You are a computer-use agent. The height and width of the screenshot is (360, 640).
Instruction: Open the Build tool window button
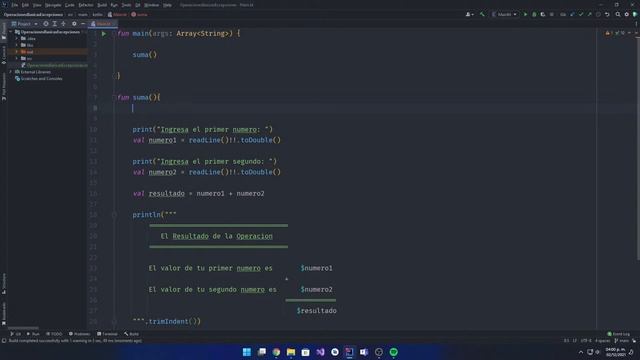point(131,334)
